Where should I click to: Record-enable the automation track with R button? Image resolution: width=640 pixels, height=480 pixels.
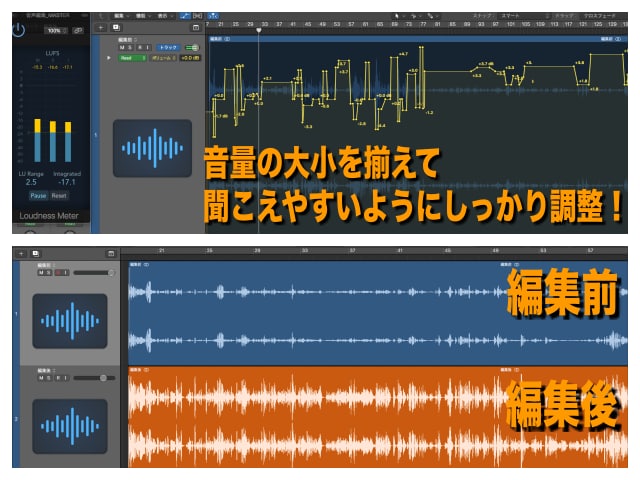140,48
